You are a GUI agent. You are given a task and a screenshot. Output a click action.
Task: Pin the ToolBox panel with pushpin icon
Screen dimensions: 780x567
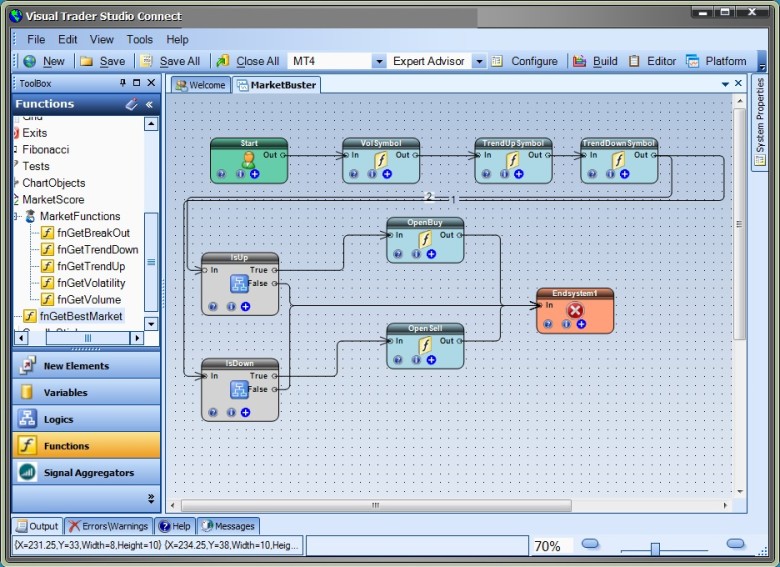[123, 84]
